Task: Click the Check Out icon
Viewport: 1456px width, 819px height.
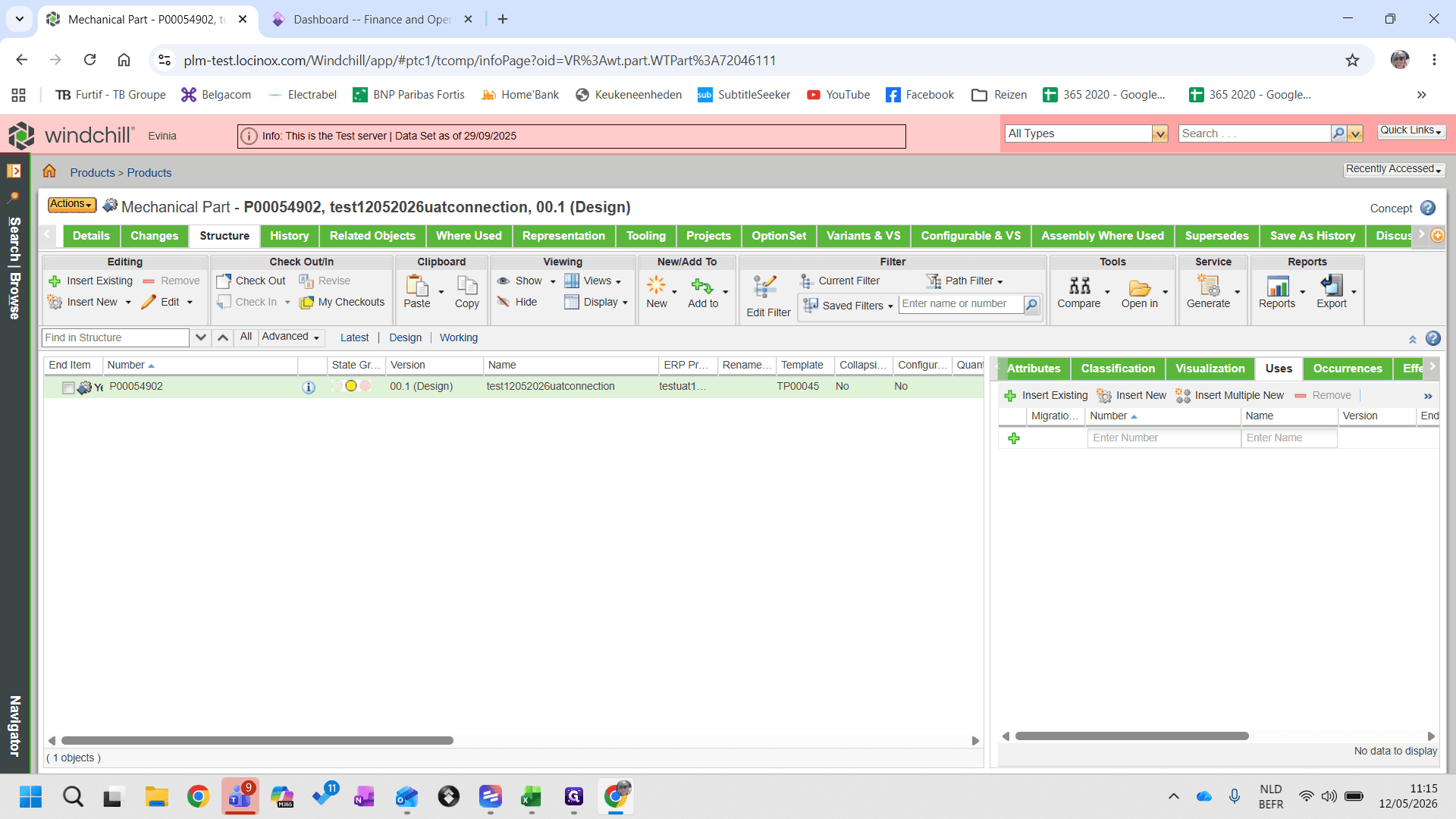Action: (223, 281)
